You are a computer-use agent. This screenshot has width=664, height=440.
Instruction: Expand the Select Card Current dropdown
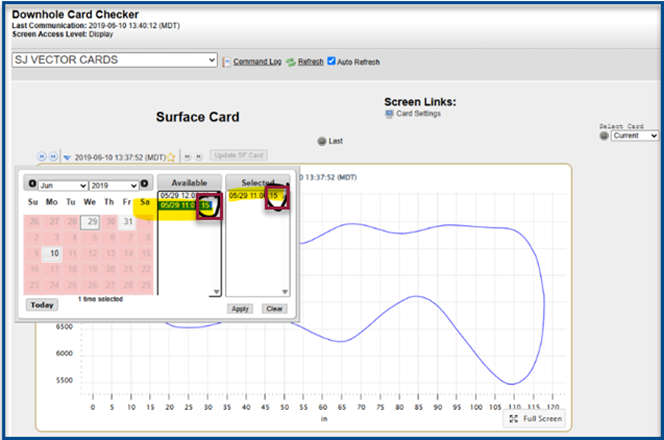(x=635, y=136)
